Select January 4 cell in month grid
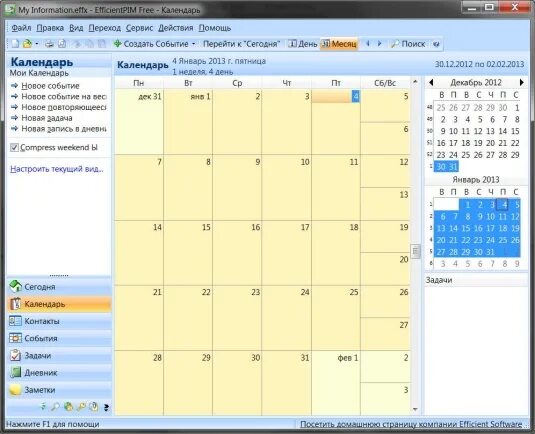This screenshot has width=535, height=434. click(x=336, y=122)
